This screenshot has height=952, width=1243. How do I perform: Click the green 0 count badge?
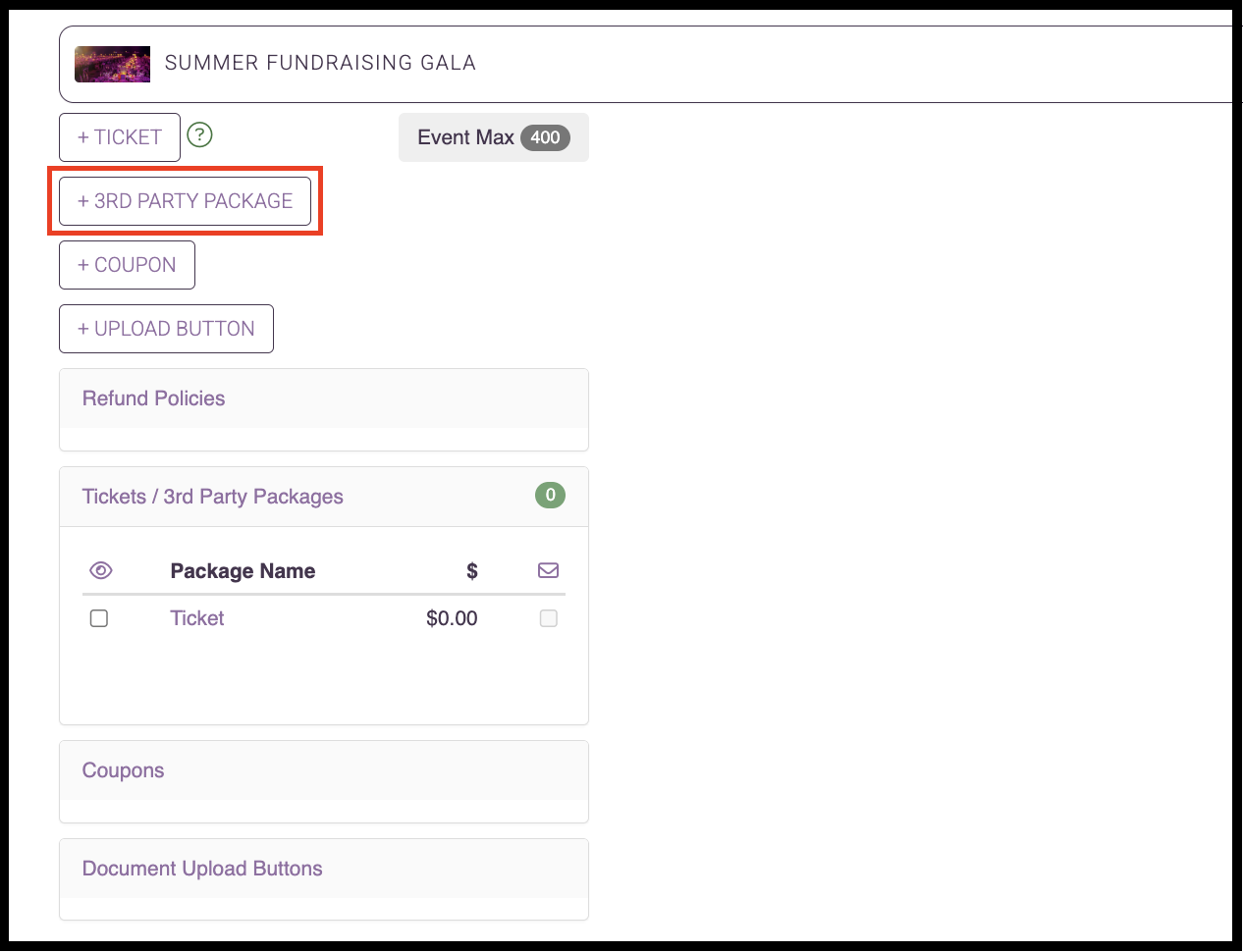pos(550,496)
